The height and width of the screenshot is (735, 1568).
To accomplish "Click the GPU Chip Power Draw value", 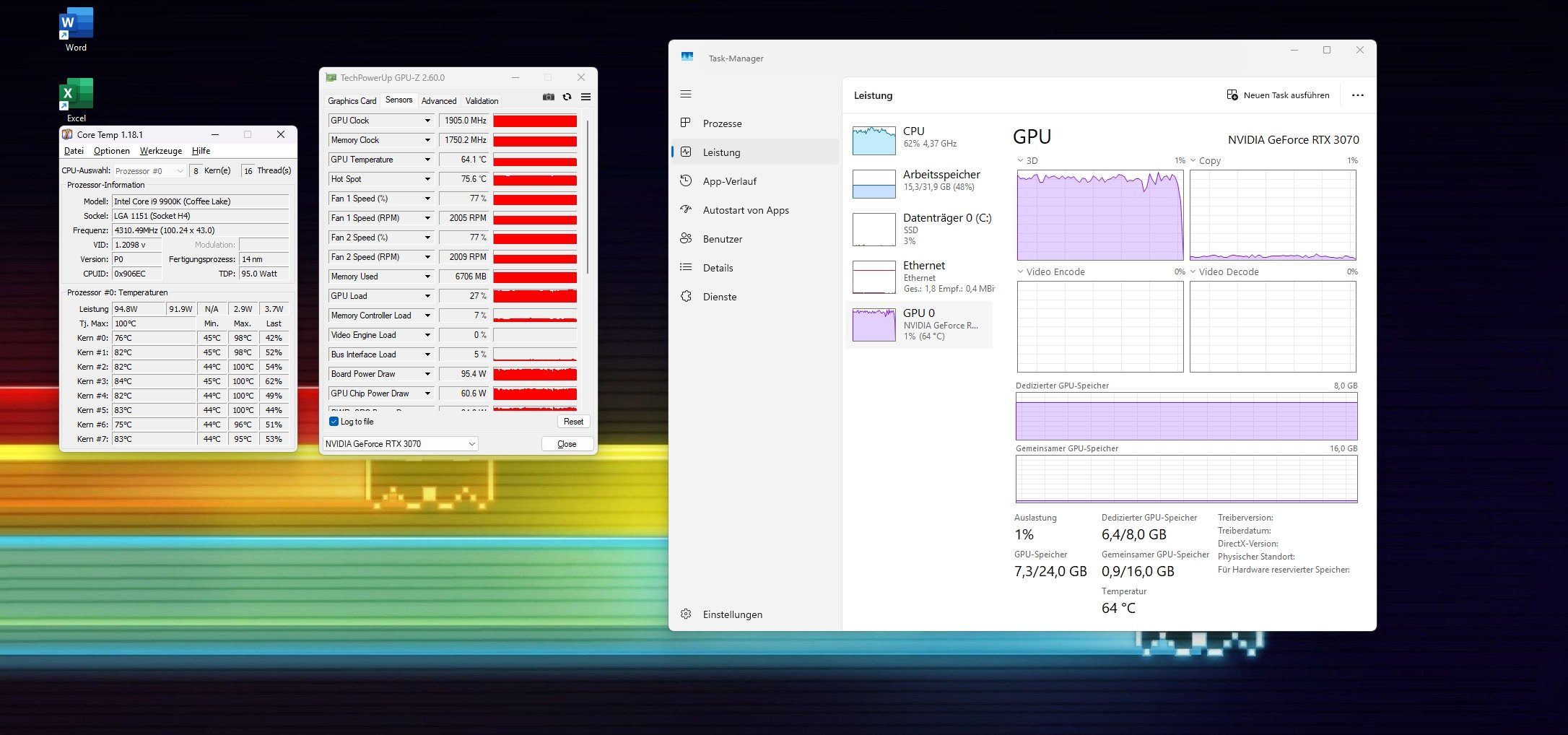I will (463, 393).
